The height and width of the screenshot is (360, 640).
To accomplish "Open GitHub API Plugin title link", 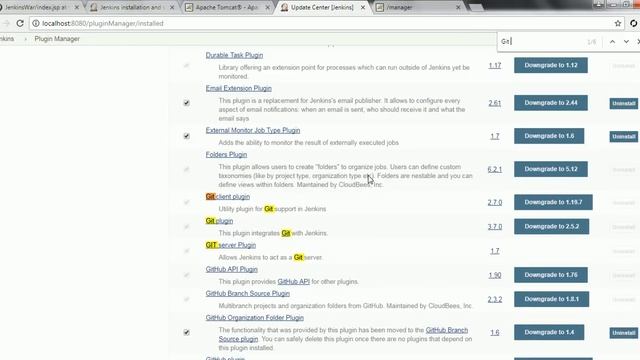I will click(x=231, y=269).
